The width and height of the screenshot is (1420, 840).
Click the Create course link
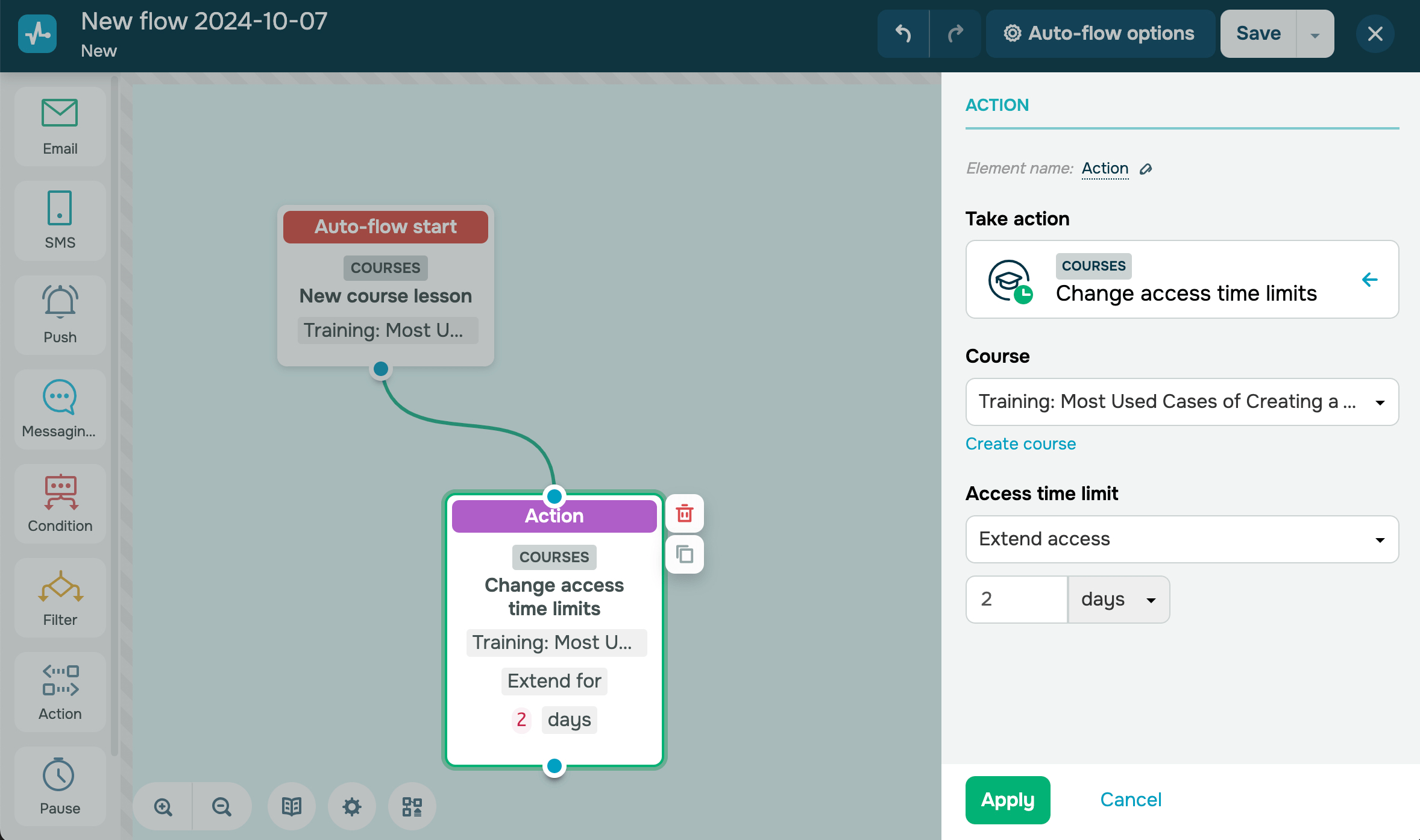pyautogui.click(x=1020, y=444)
